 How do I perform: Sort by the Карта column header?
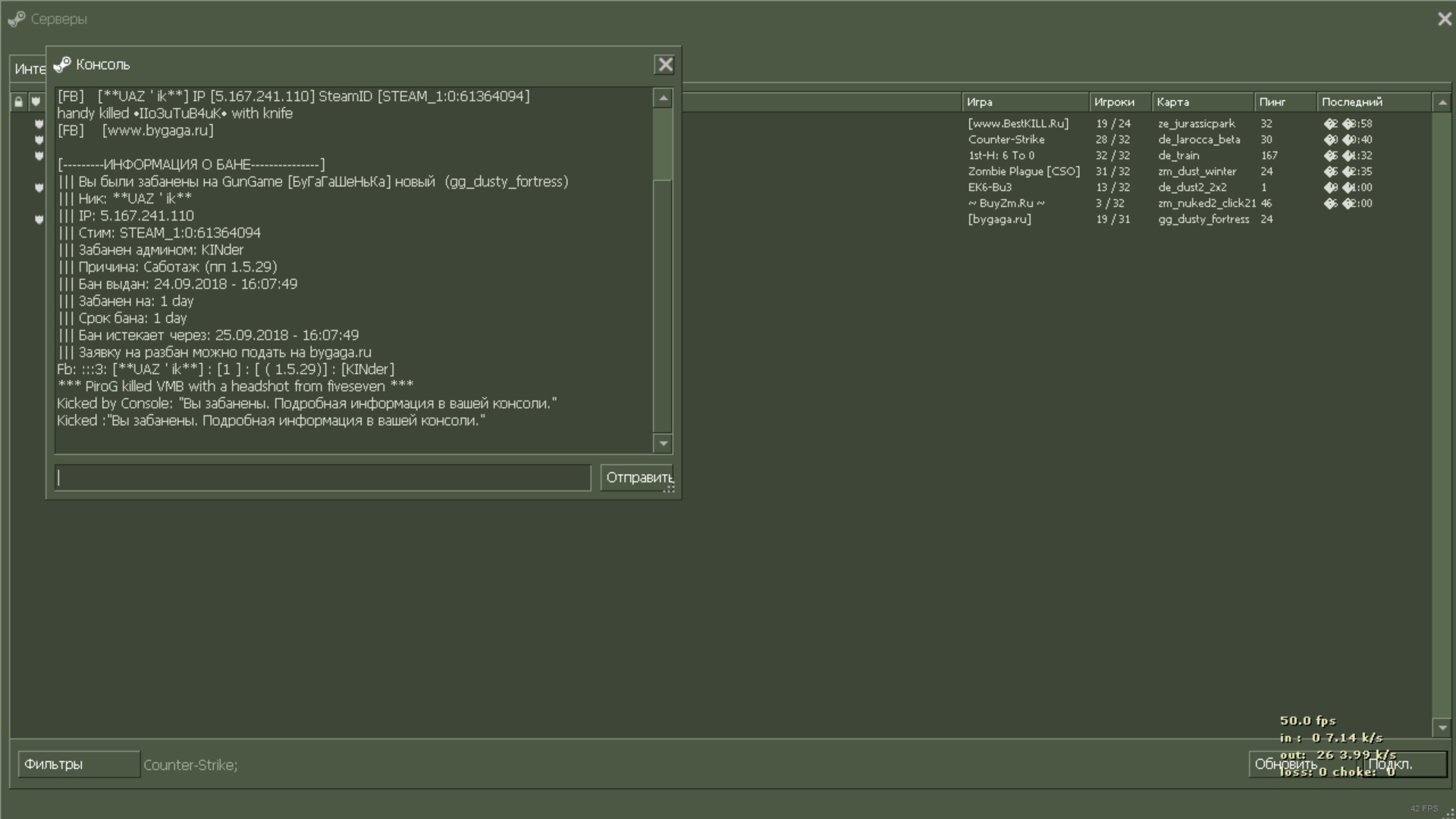[x=1203, y=102]
